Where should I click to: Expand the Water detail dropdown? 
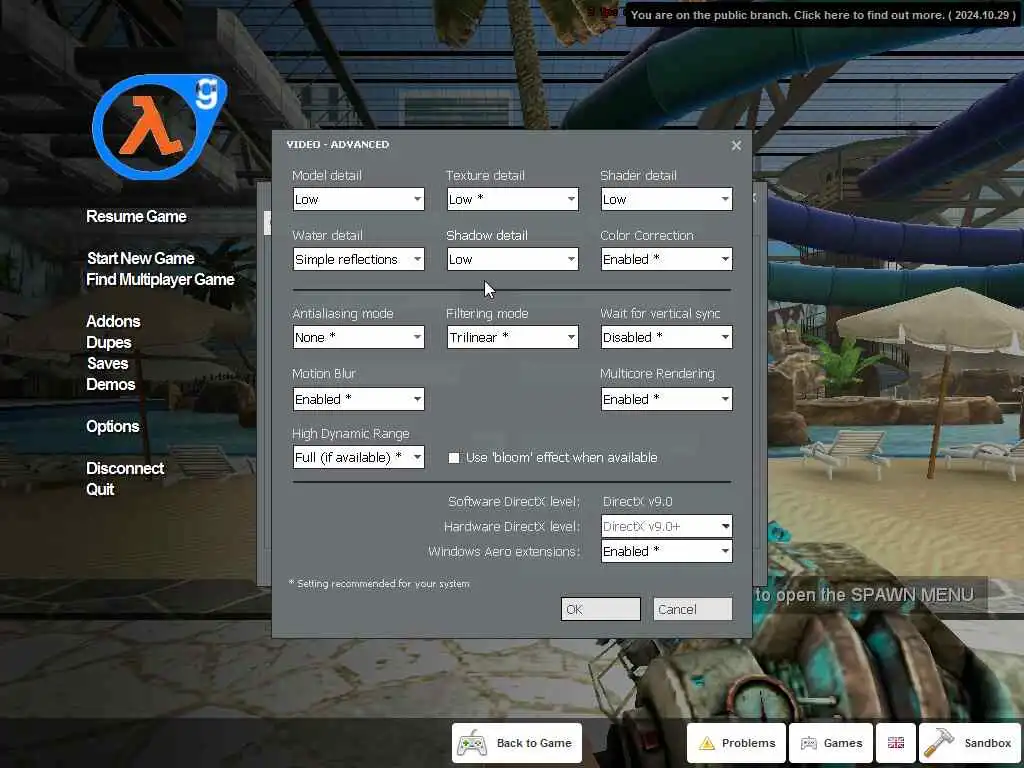[359, 259]
